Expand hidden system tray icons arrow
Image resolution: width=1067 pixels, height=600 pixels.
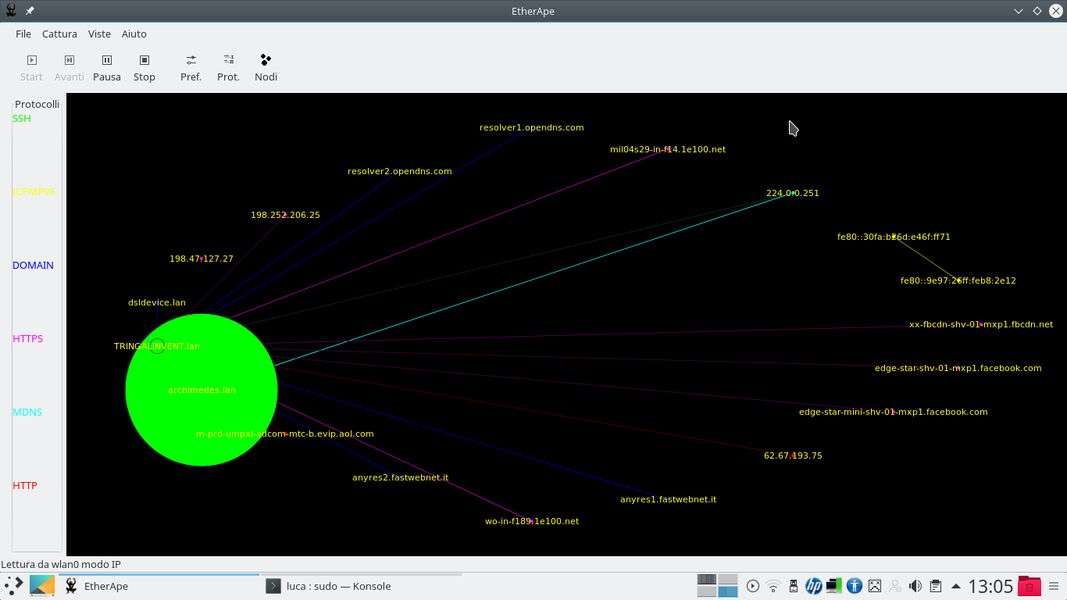[x=956, y=587]
